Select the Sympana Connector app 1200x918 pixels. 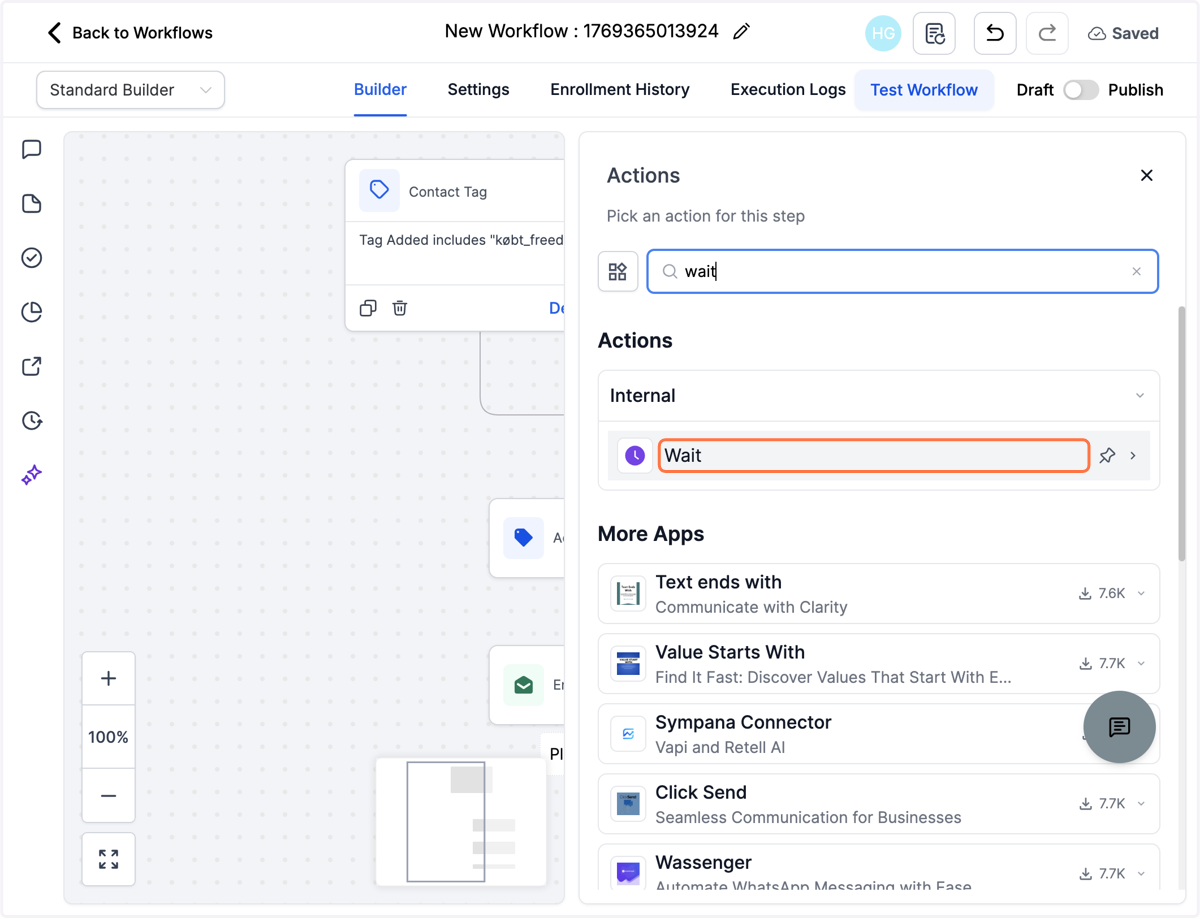pyautogui.click(x=879, y=734)
